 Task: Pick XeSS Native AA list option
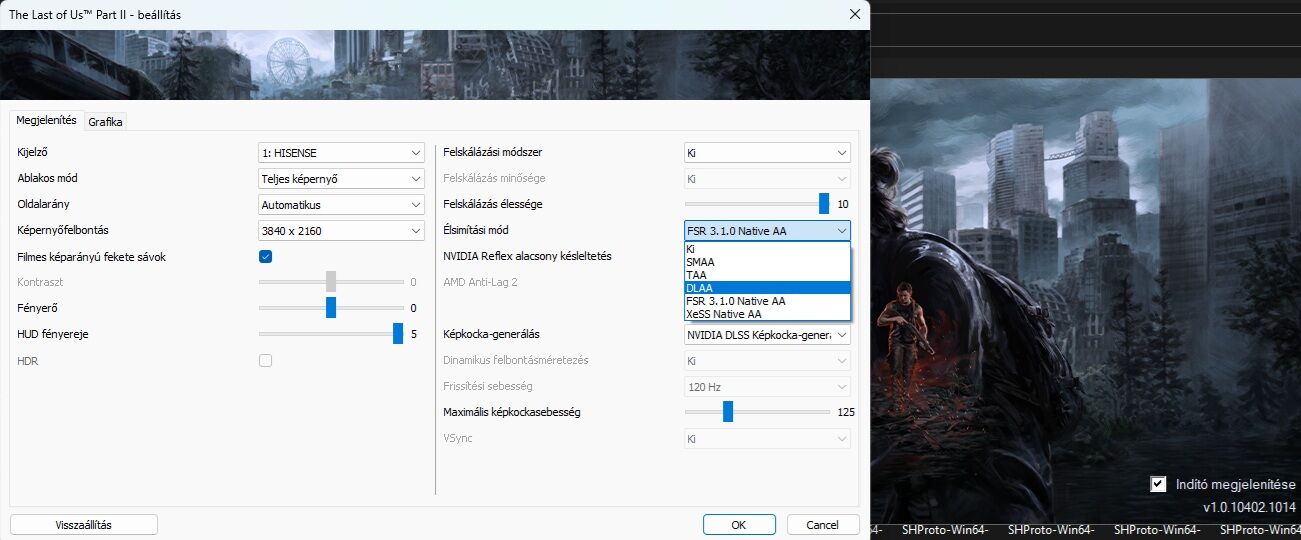point(767,313)
